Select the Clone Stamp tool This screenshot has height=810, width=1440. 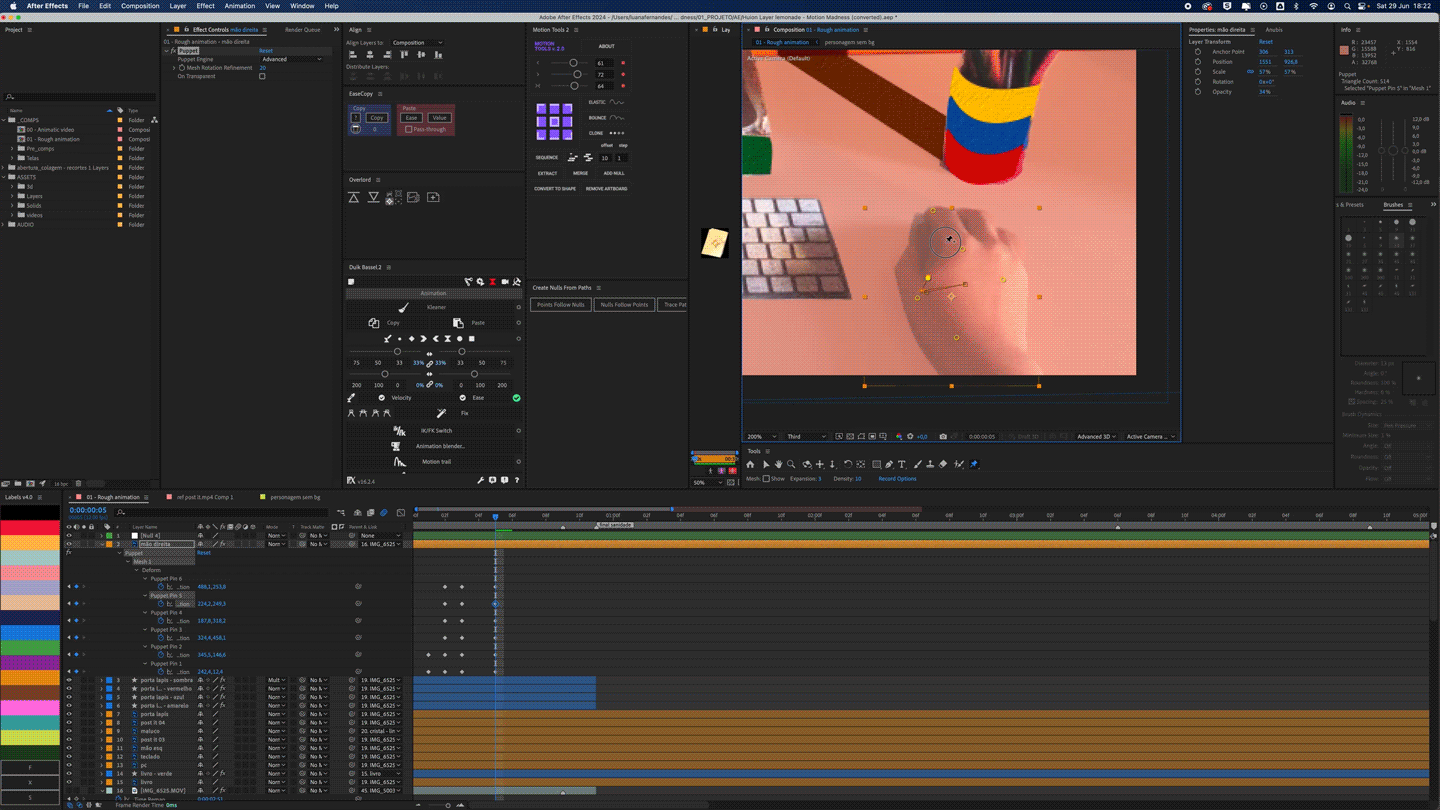coord(930,464)
